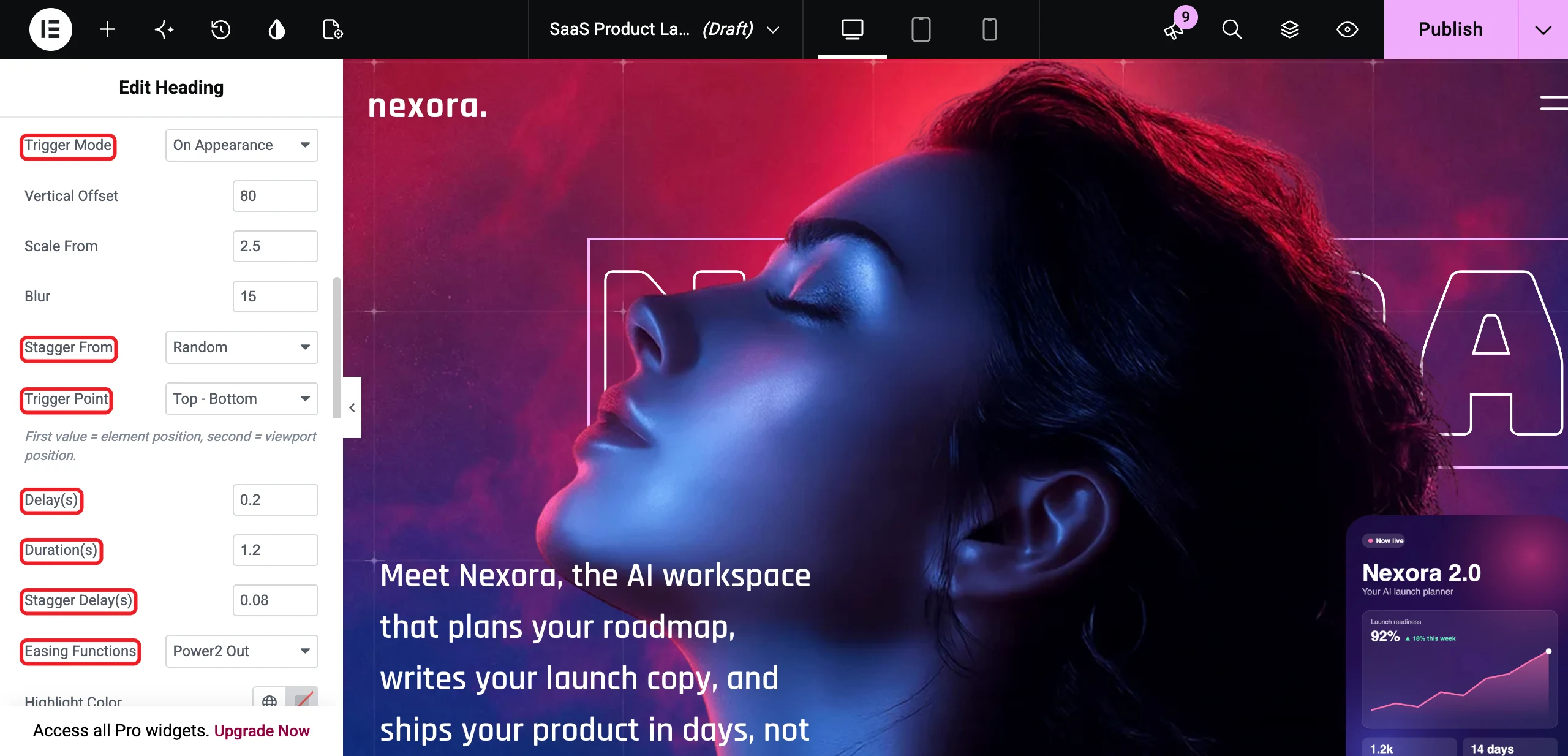Follow the Upgrade Now link
The height and width of the screenshot is (756, 1568).
tap(262, 731)
